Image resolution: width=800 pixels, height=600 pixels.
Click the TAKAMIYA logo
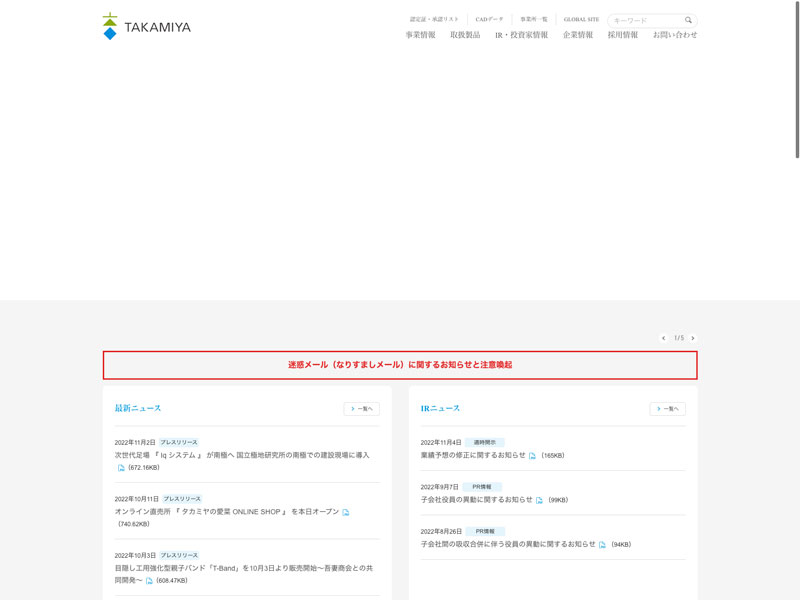146,27
